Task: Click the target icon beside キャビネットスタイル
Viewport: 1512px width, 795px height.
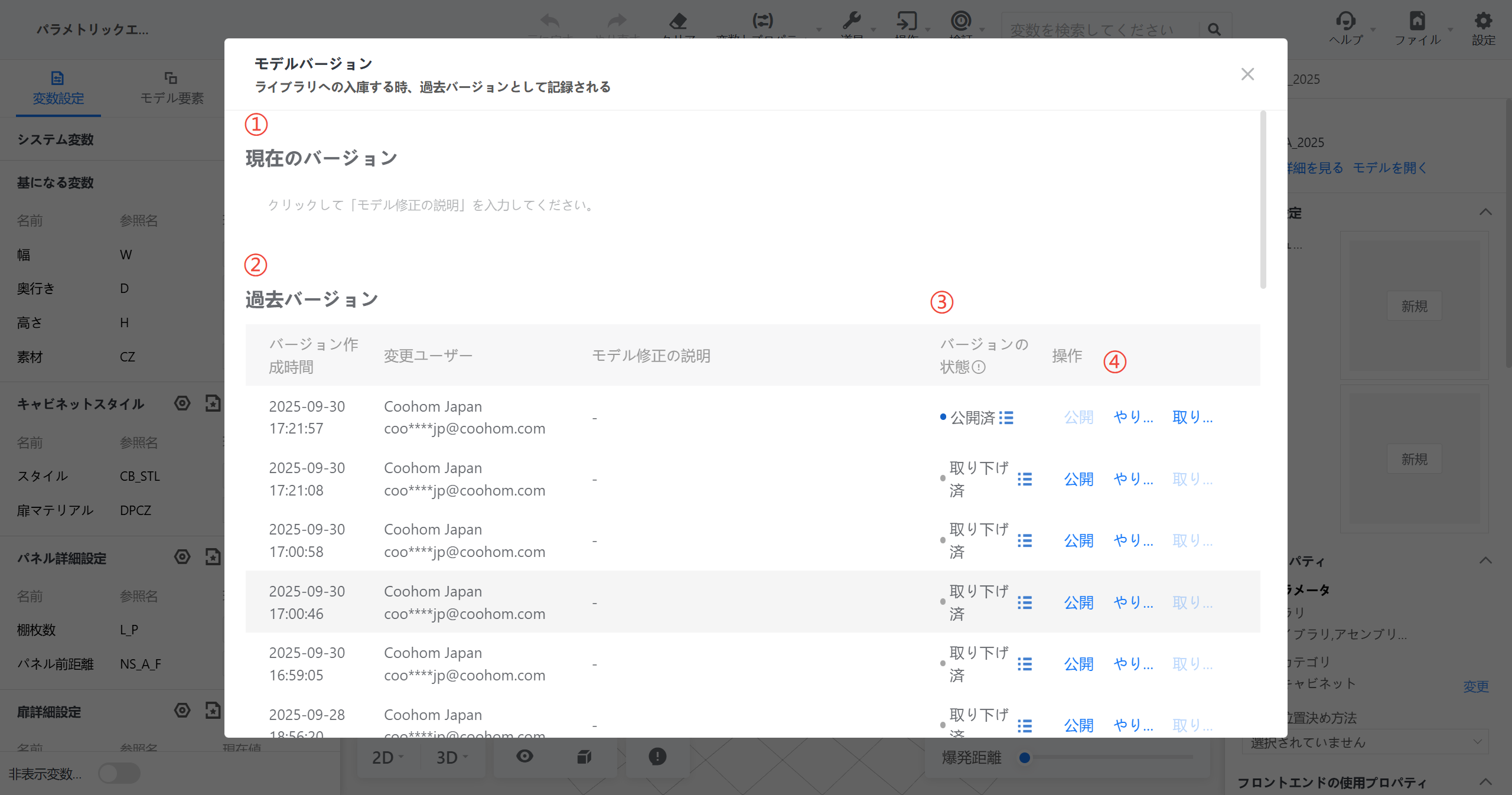Action: tap(183, 403)
